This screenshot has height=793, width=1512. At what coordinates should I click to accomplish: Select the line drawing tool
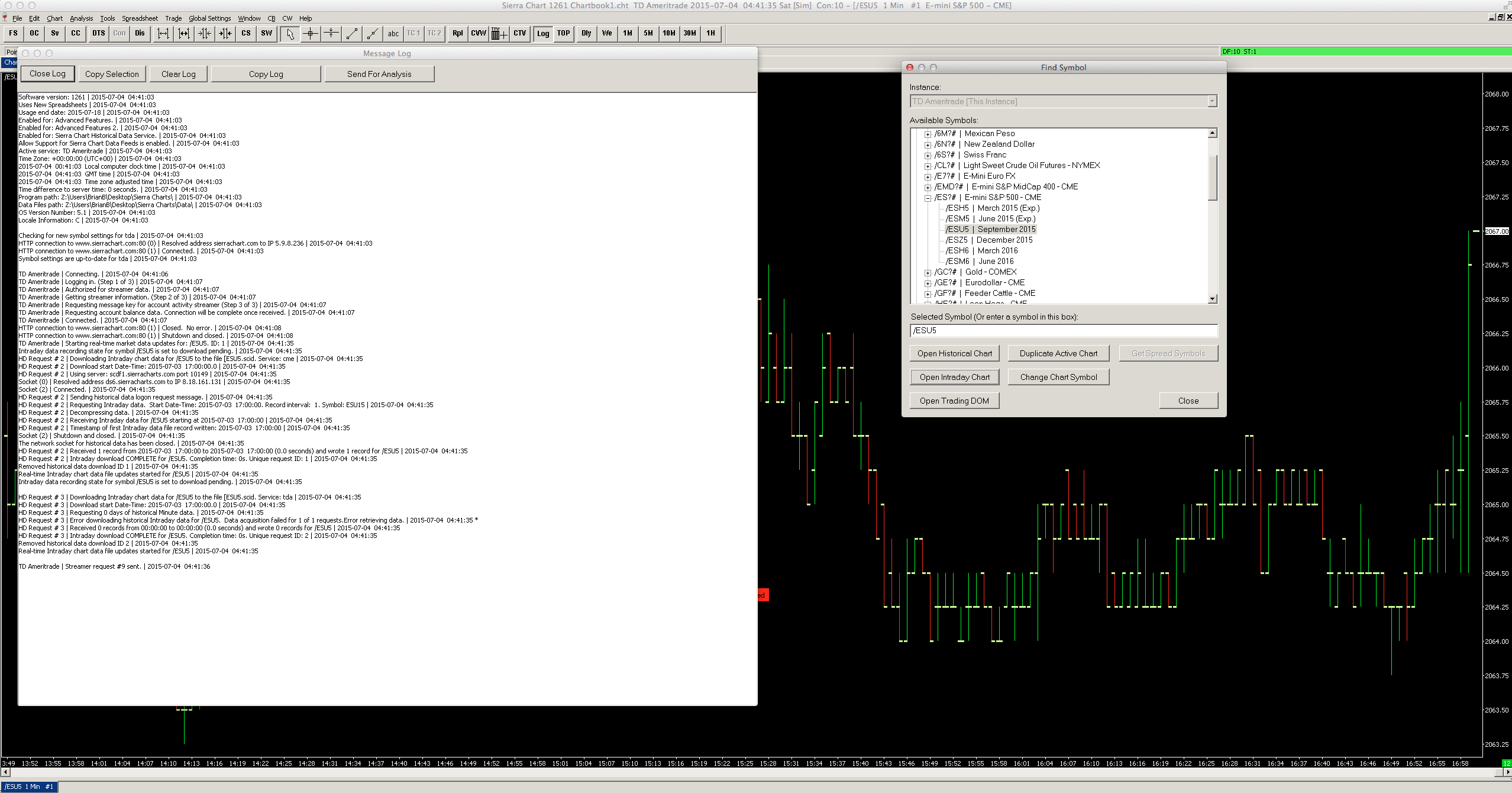coord(352,34)
